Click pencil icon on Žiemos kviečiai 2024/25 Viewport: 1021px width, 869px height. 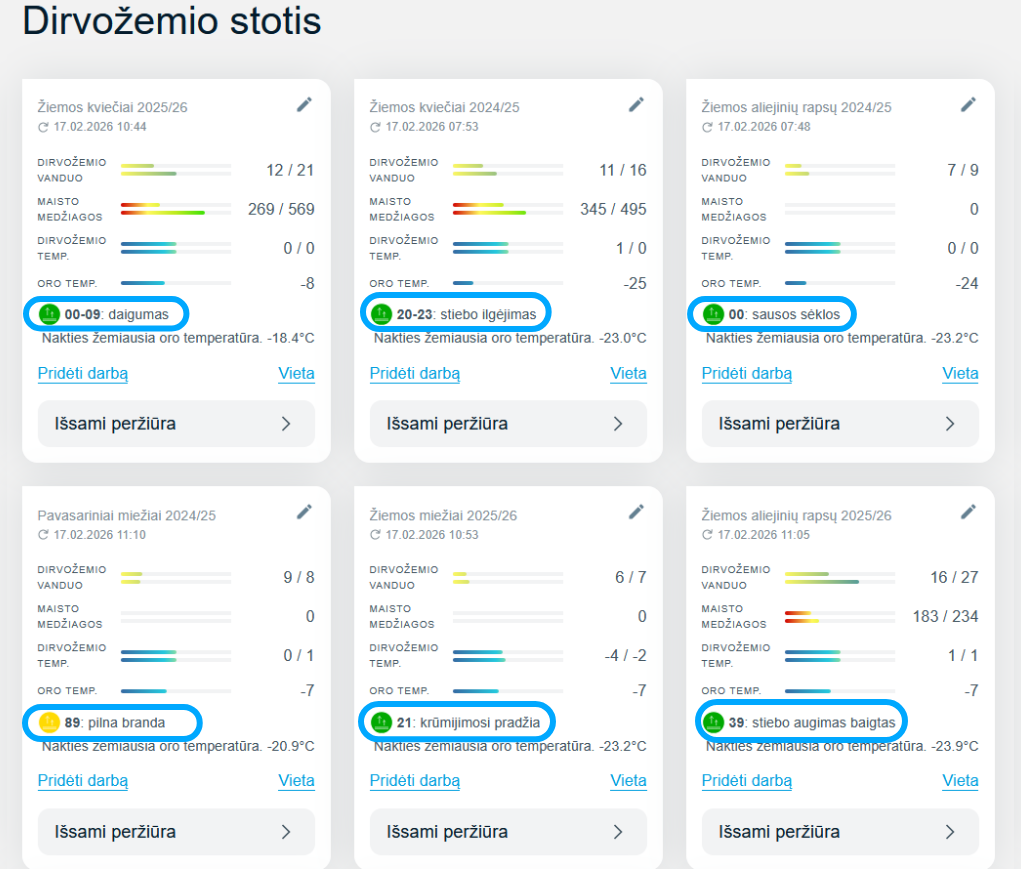click(x=636, y=104)
